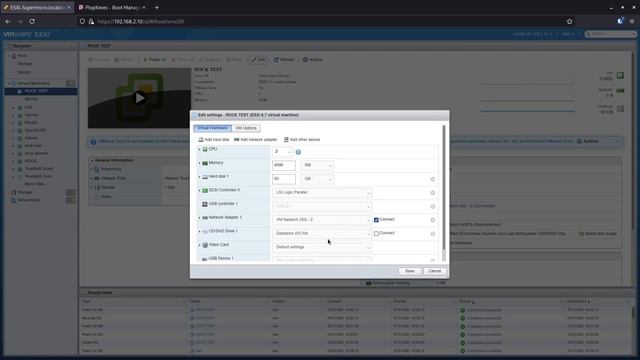The width and height of the screenshot is (640, 360).
Task: Toggle Connect checkbox for Network Adapter 1
Action: (x=376, y=220)
